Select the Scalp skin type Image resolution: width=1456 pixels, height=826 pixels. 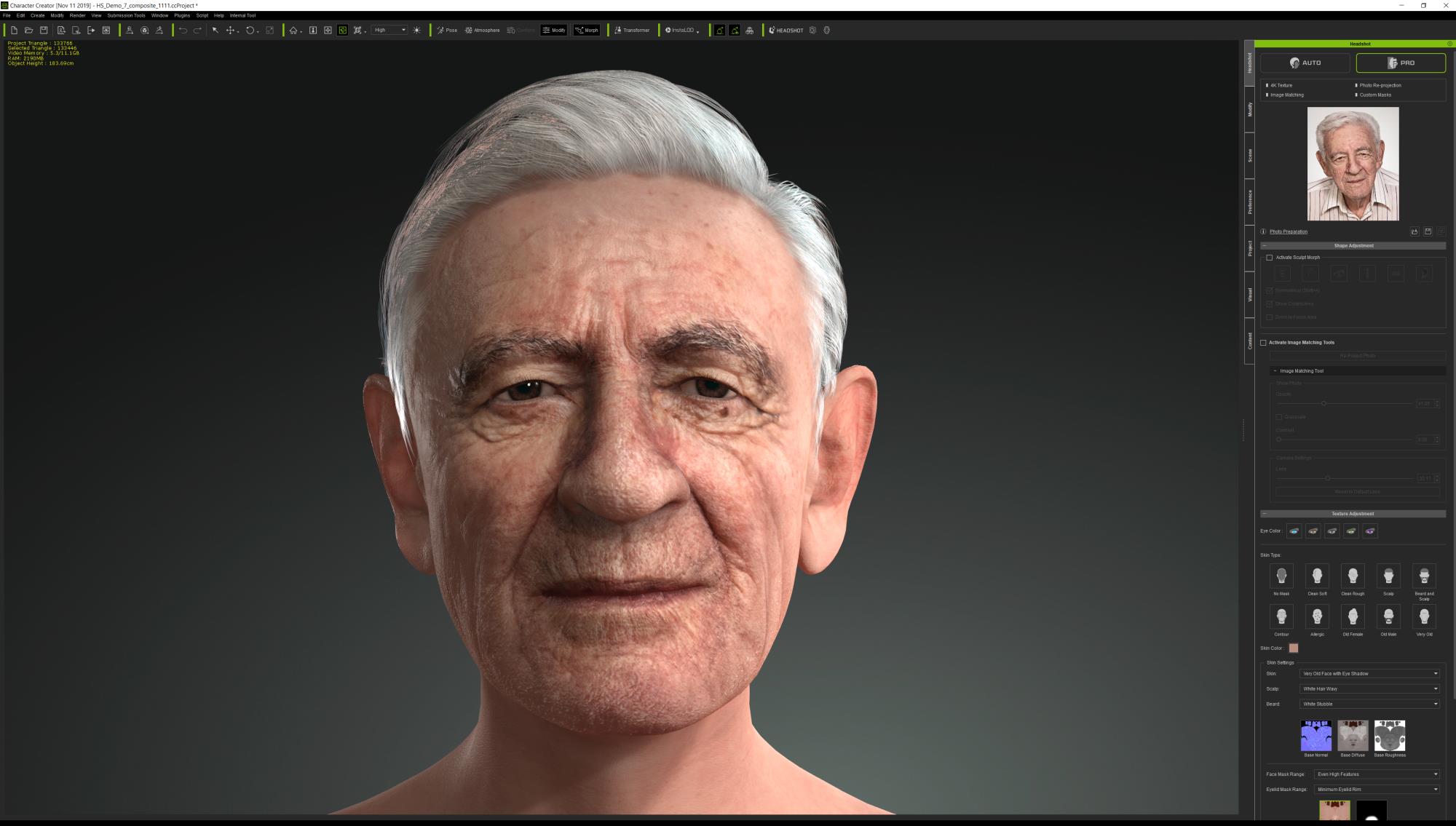tap(1388, 576)
